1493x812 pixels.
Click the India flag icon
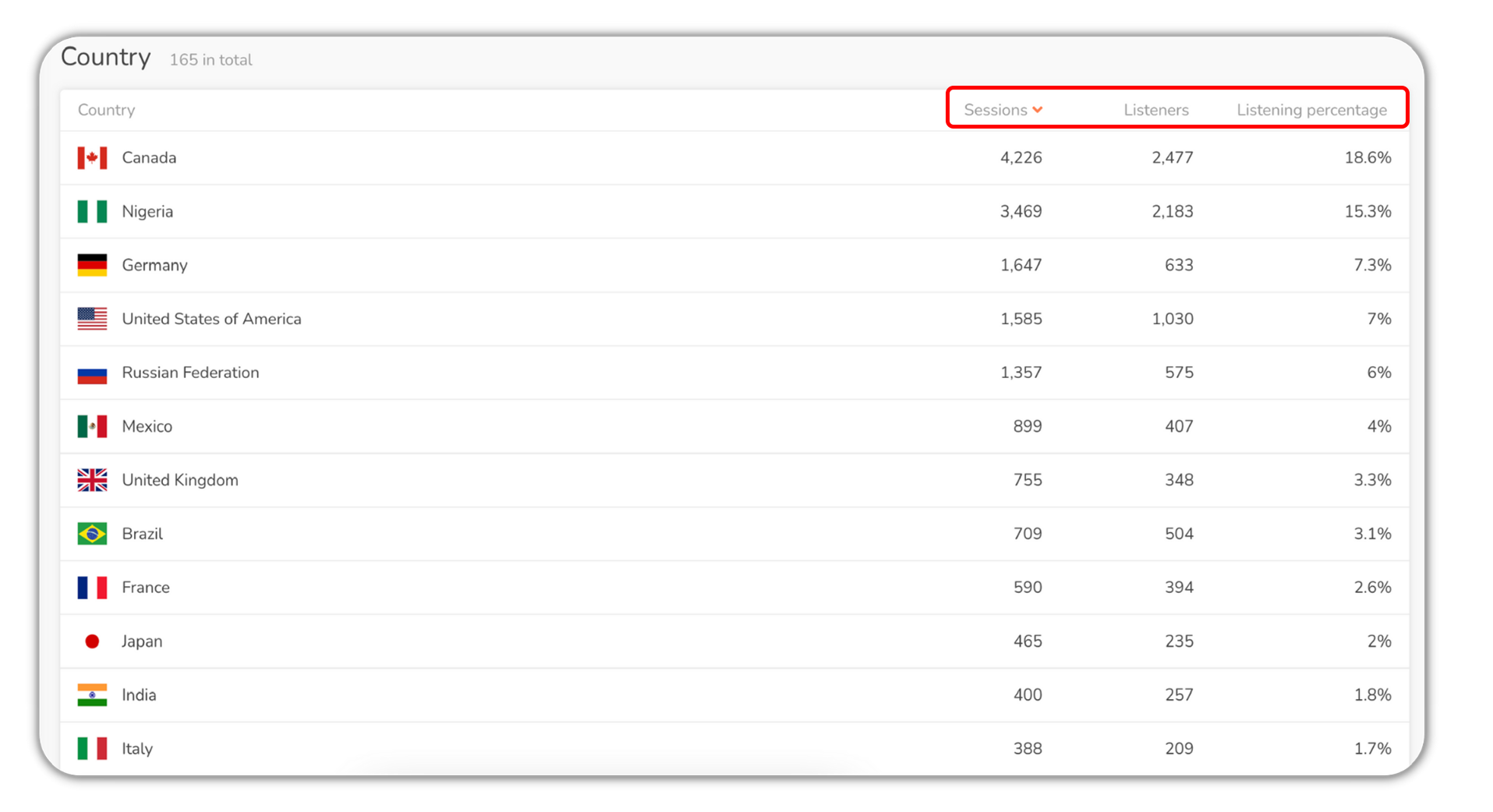(92, 695)
